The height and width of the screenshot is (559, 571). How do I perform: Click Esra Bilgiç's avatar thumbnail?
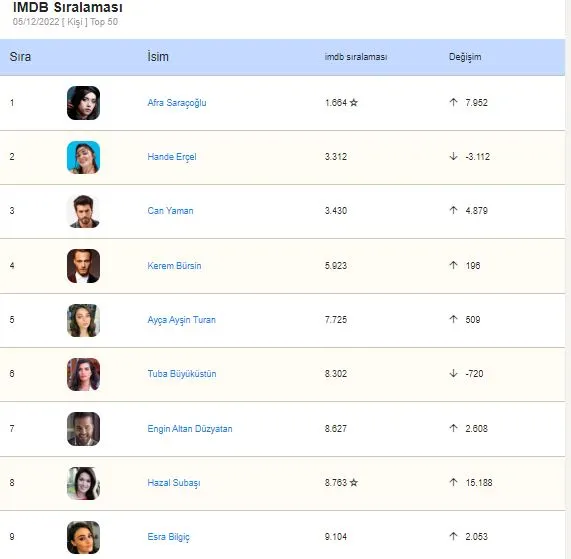pyautogui.click(x=83, y=537)
